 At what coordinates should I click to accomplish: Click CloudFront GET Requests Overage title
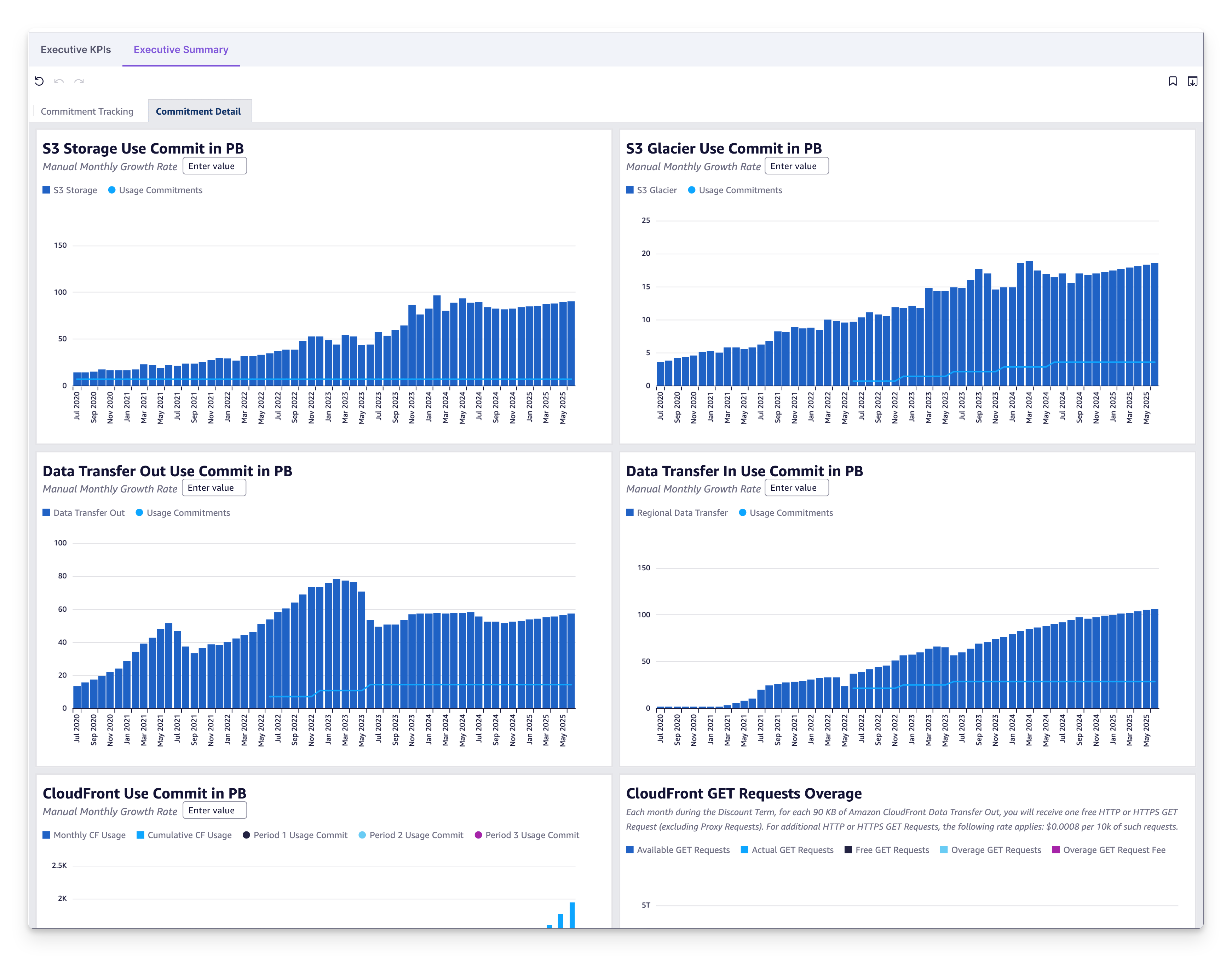[x=744, y=794]
